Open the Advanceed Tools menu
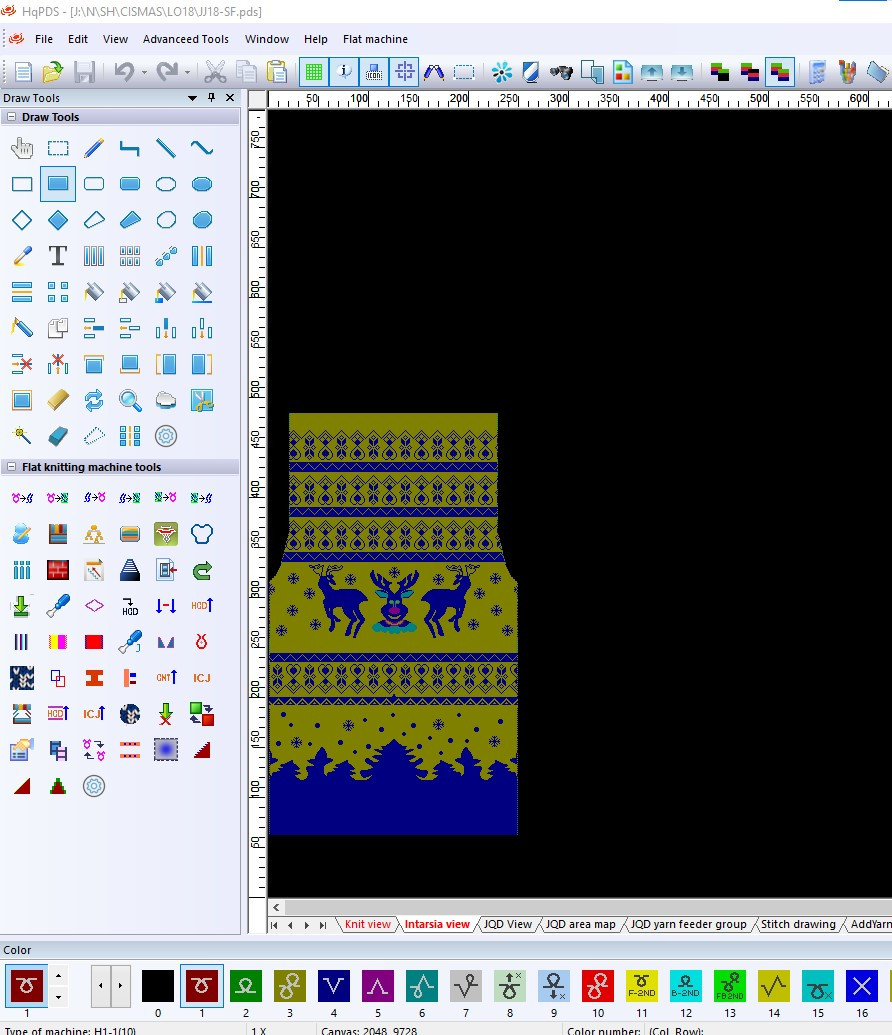This screenshot has width=892, height=1035. 186,39
